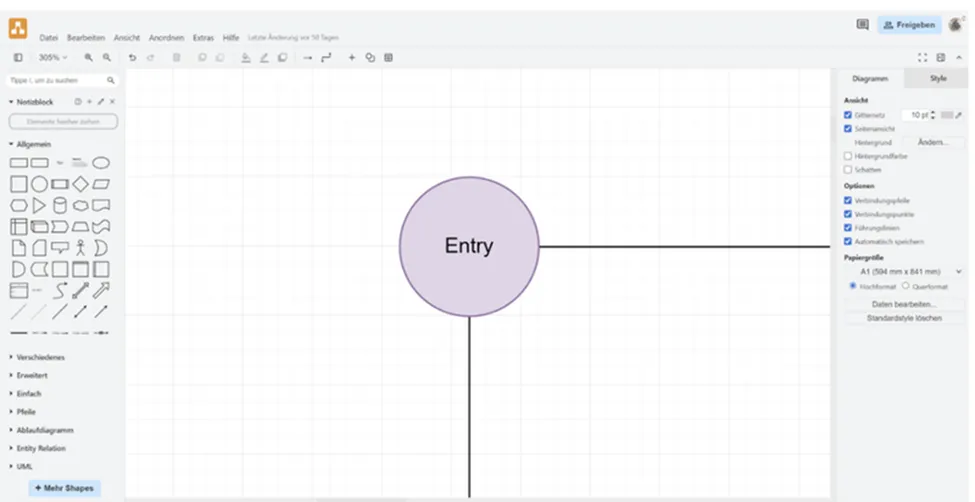Open the Bearbeiten menu
The image size is (975, 502).
tap(86, 38)
